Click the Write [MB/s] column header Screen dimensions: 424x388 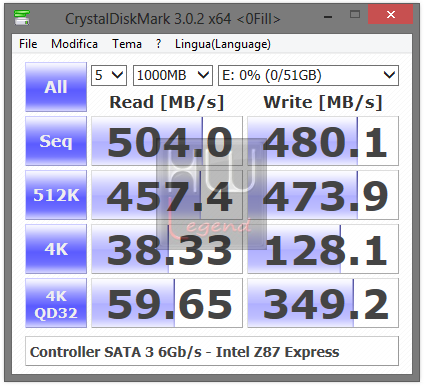click(x=323, y=102)
